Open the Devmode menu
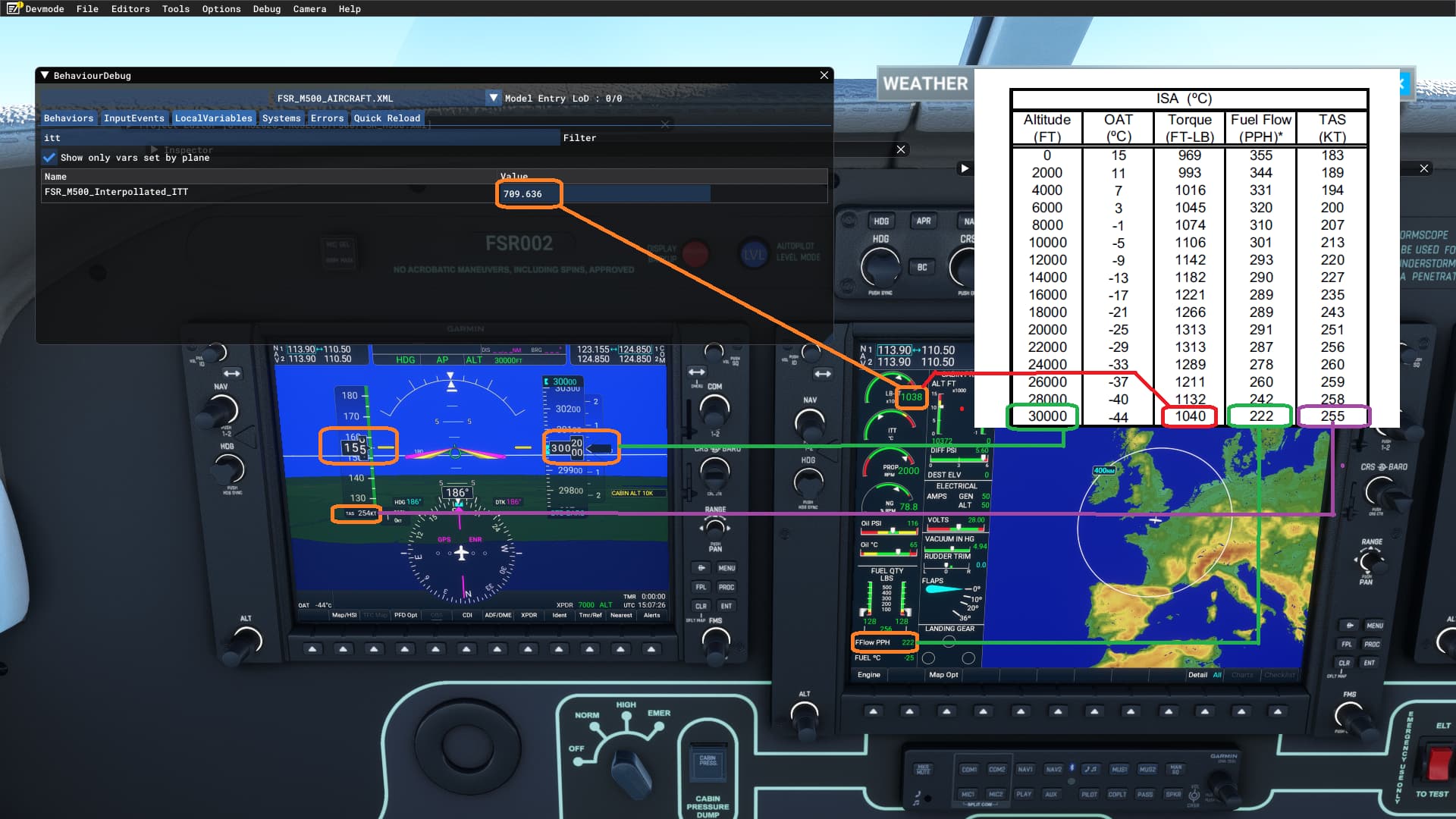1456x819 pixels. click(x=44, y=9)
